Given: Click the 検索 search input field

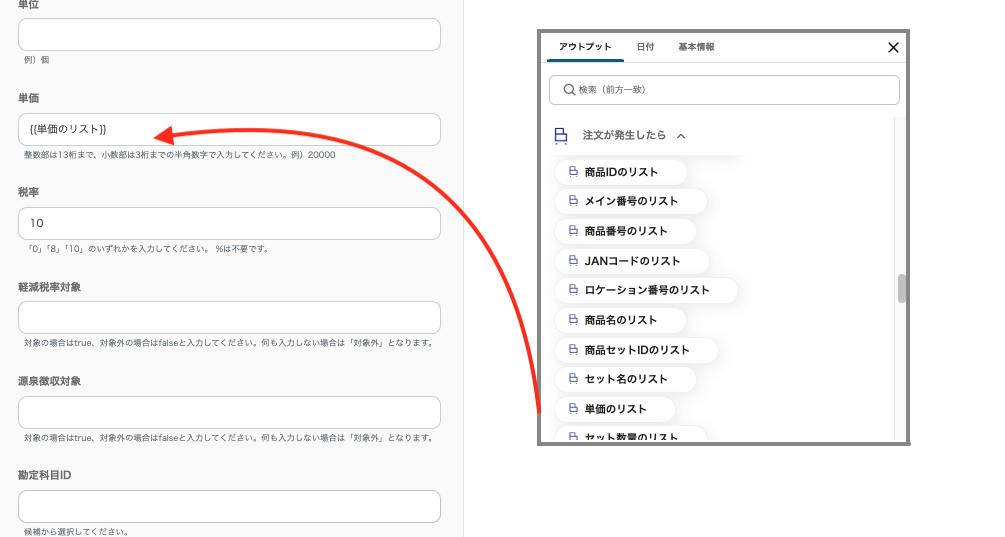Looking at the screenshot, I should click(x=735, y=90).
